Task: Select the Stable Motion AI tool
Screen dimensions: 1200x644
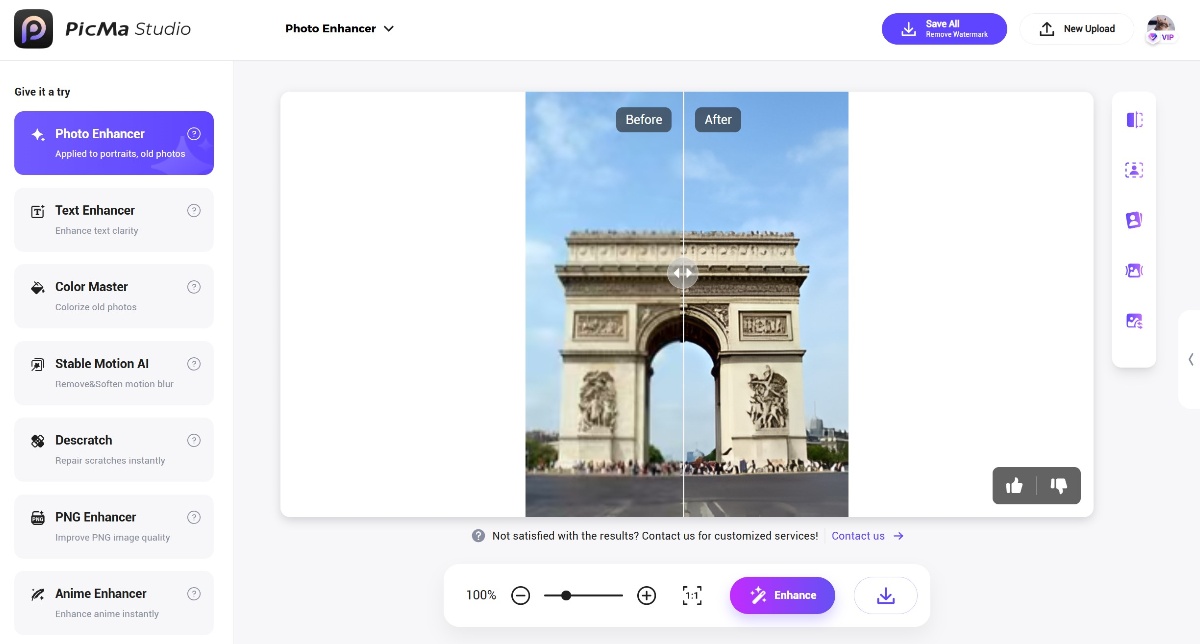Action: tap(114, 373)
